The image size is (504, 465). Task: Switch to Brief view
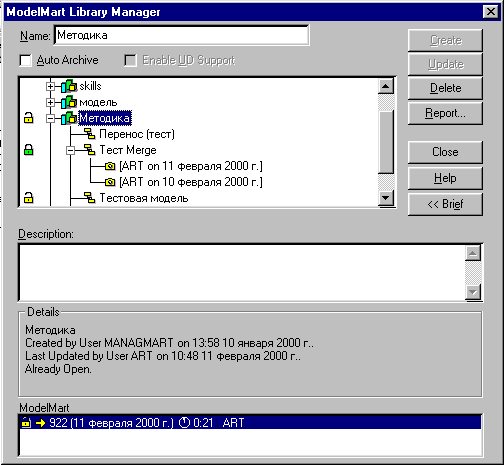point(445,204)
